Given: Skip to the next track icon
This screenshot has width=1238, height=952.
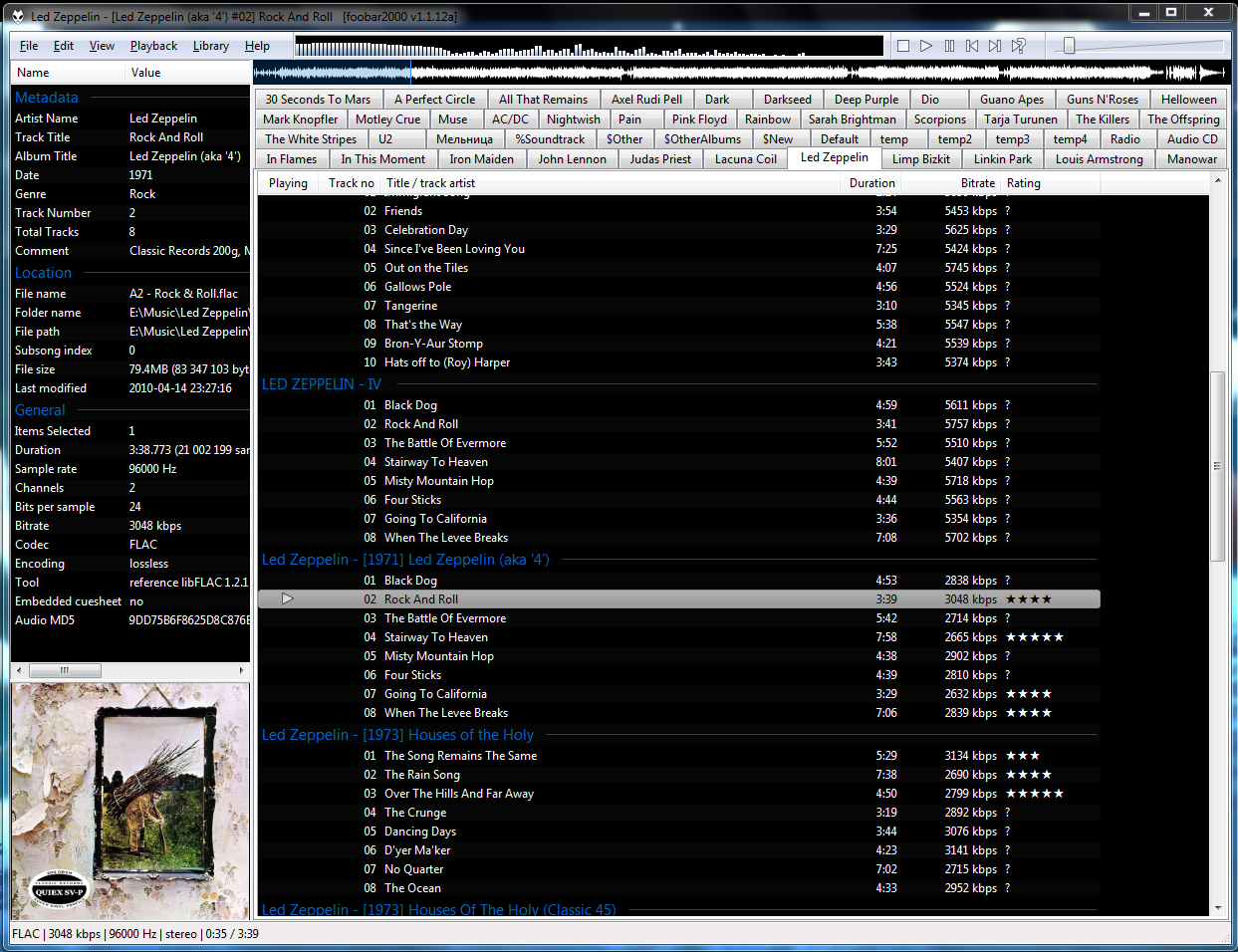Looking at the screenshot, I should coord(995,46).
